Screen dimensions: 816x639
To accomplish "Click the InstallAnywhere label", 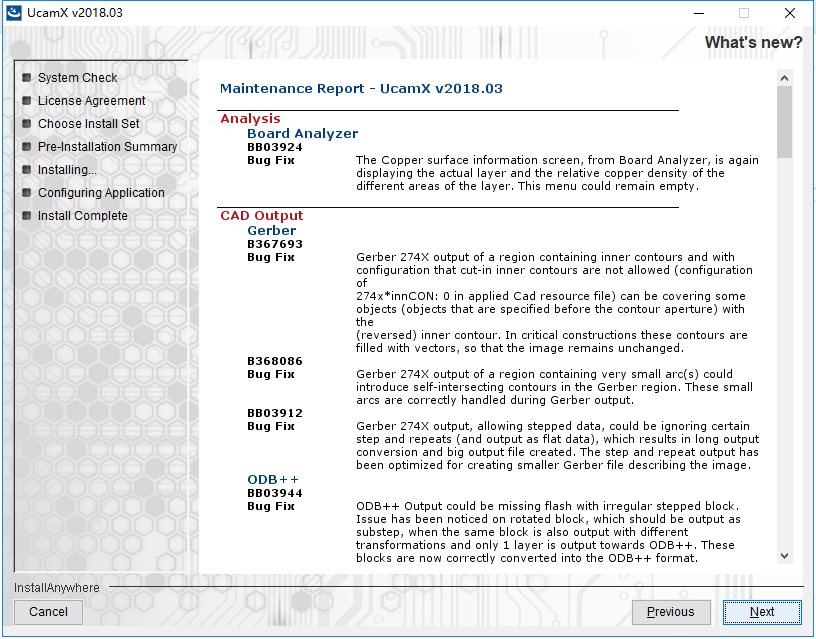I will point(57,588).
